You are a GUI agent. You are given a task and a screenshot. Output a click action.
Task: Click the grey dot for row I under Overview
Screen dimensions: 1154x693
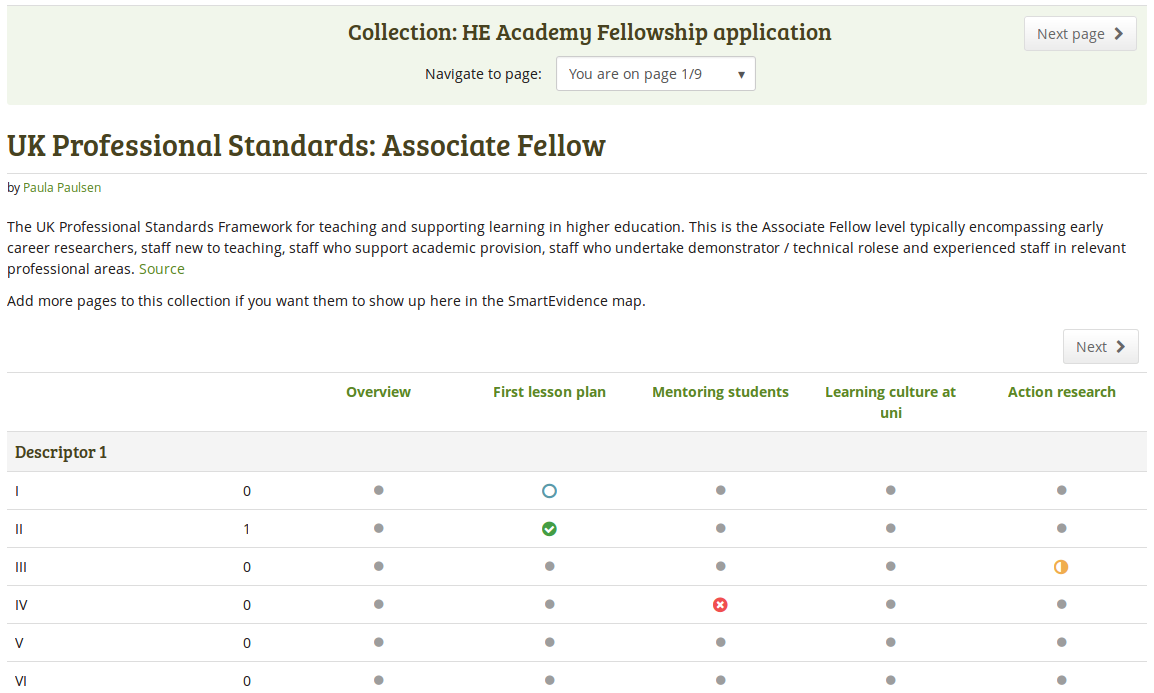(378, 490)
